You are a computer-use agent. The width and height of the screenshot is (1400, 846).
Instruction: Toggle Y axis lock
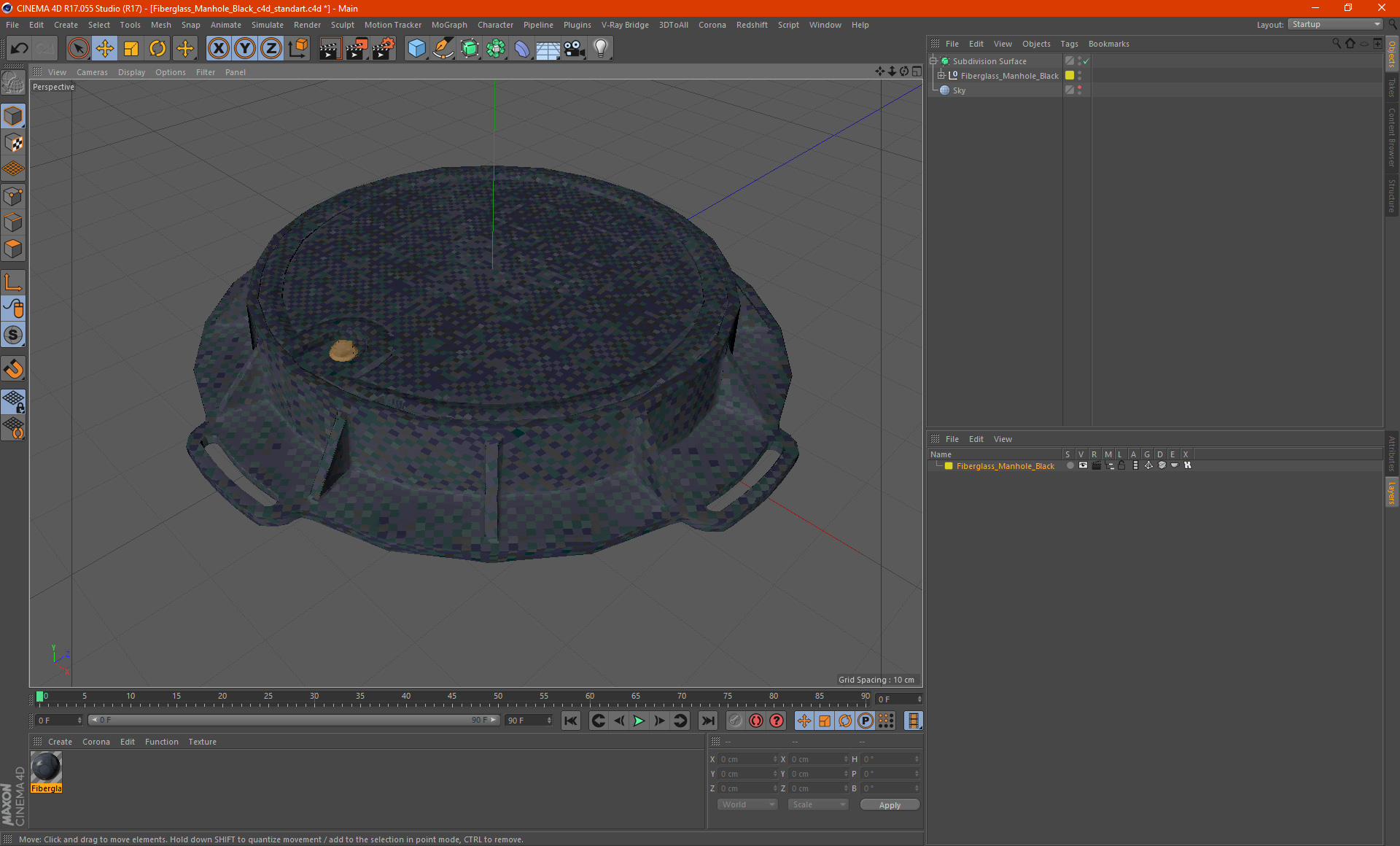pyautogui.click(x=245, y=48)
